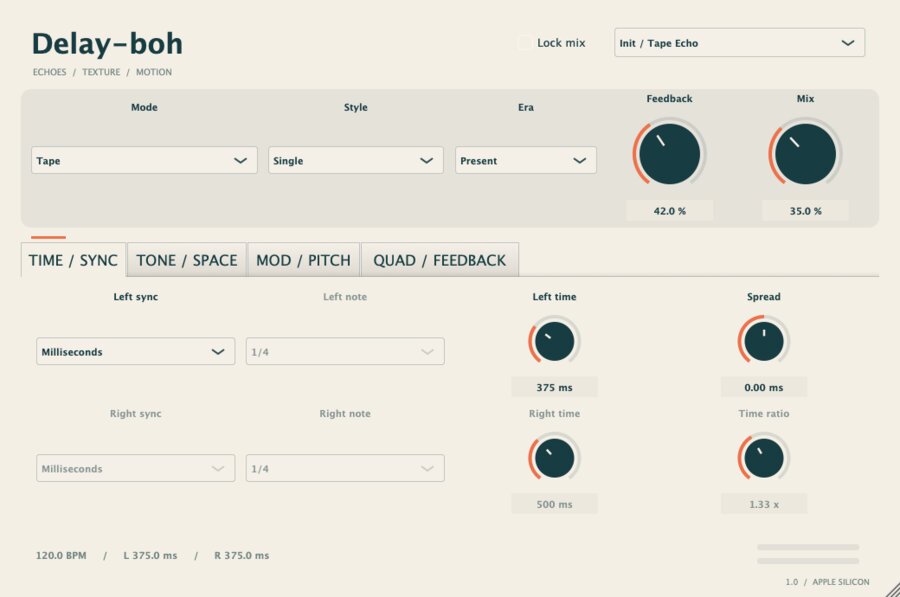Click the Feedback value field 42.0 %
This screenshot has width=900, height=597.
(669, 211)
